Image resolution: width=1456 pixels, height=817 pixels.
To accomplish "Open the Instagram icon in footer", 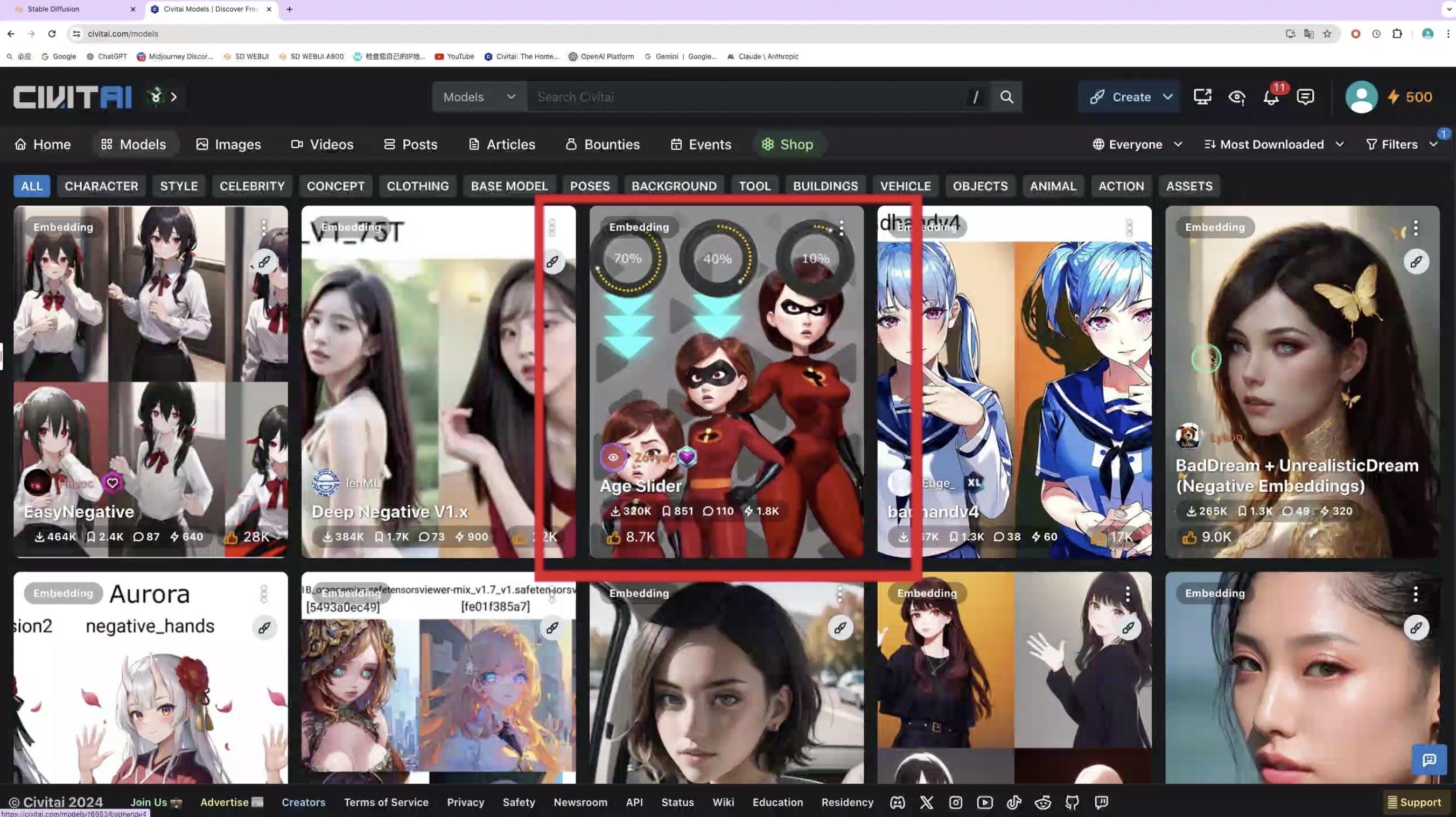I will (x=956, y=803).
